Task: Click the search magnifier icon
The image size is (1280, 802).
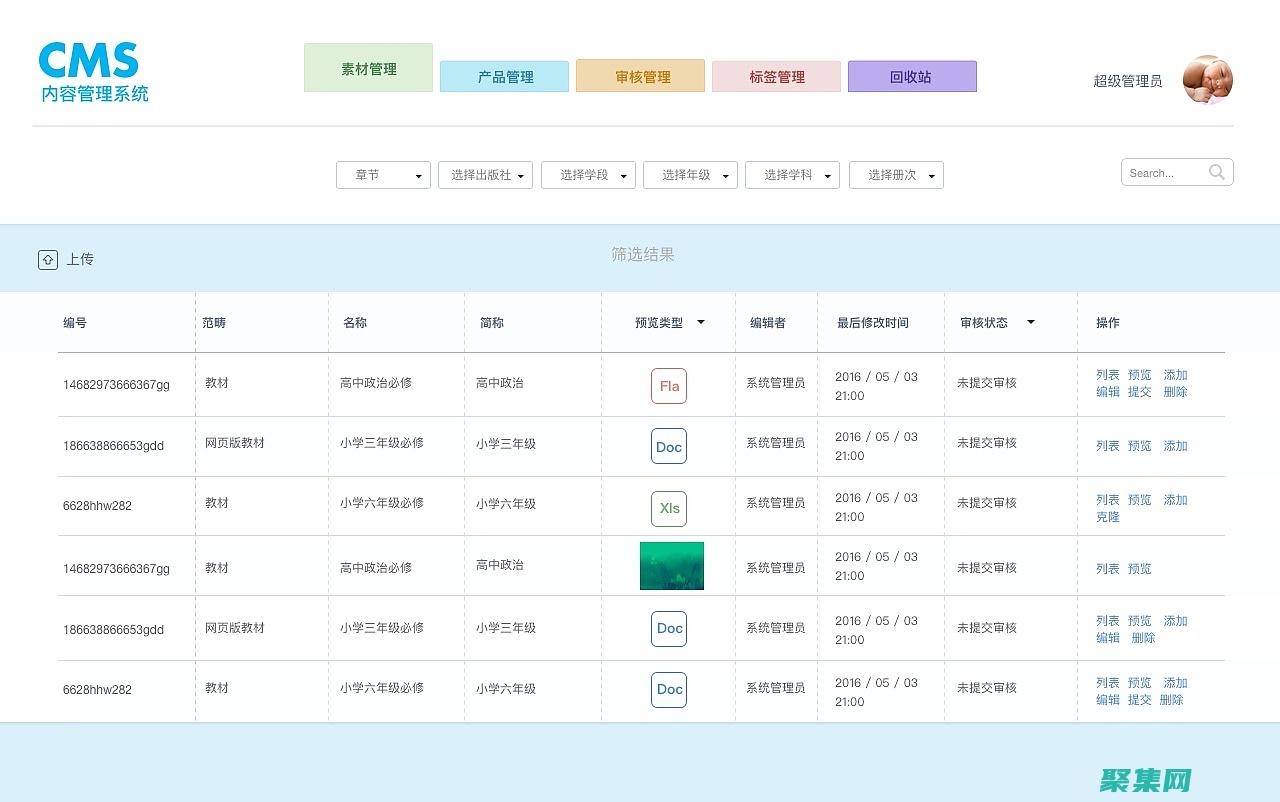Action: point(1217,172)
